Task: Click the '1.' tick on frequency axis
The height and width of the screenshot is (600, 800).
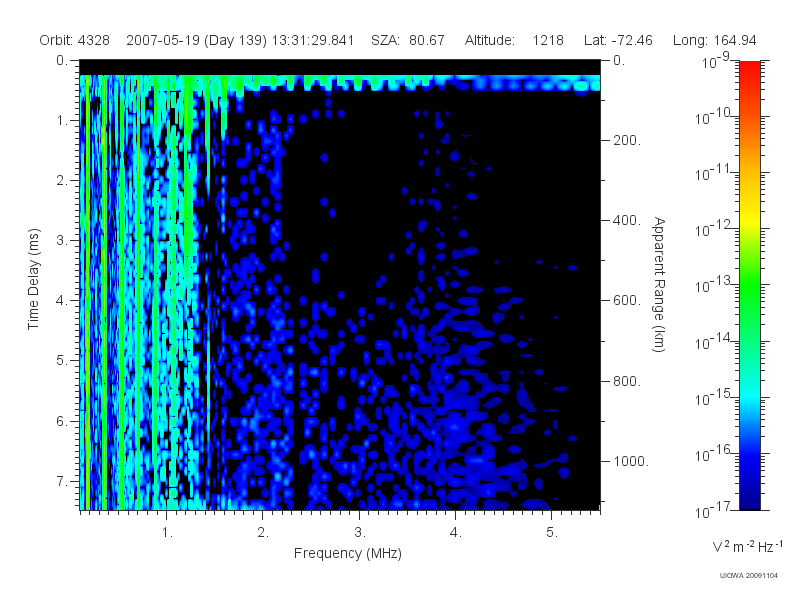Action: 167,533
